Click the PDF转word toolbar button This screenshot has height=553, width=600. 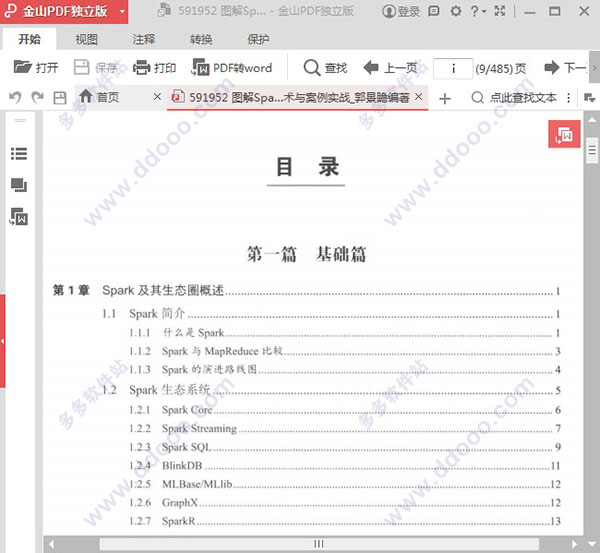tap(232, 68)
